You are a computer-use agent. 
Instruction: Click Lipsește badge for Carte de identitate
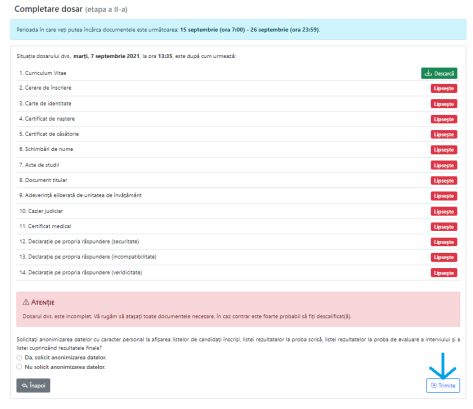[444, 104]
